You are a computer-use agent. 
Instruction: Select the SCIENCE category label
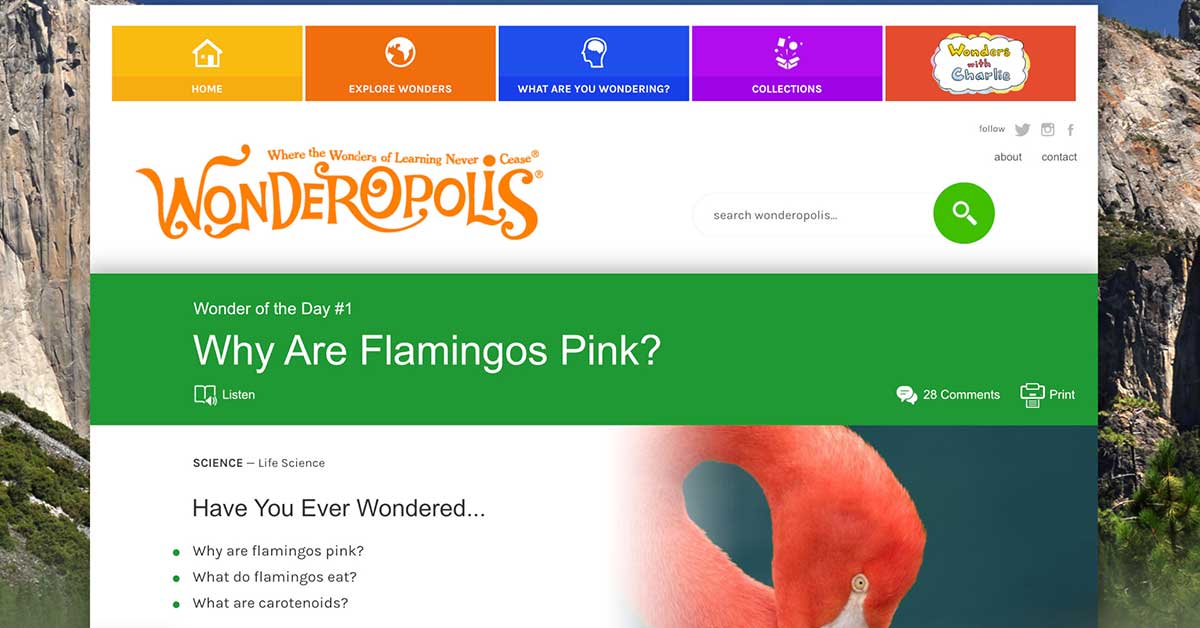pyautogui.click(x=218, y=463)
